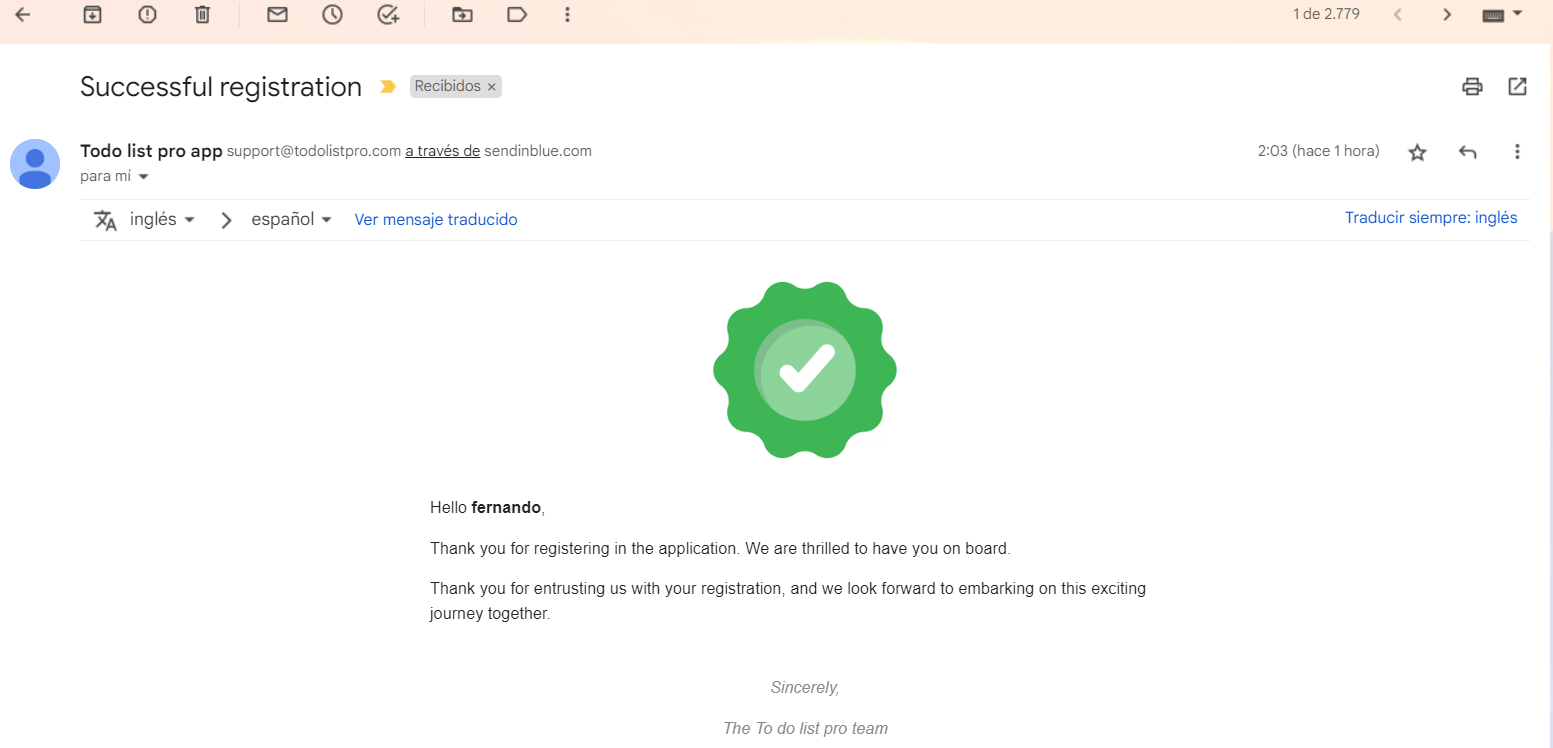Go back to the inbox
Image resolution: width=1553 pixels, height=748 pixels.
[22, 15]
